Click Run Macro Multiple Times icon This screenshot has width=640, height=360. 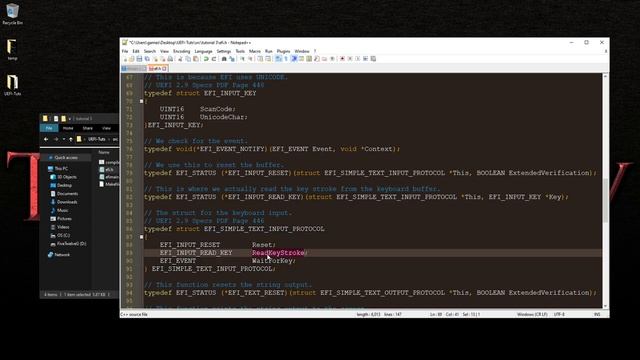coord(365,59)
